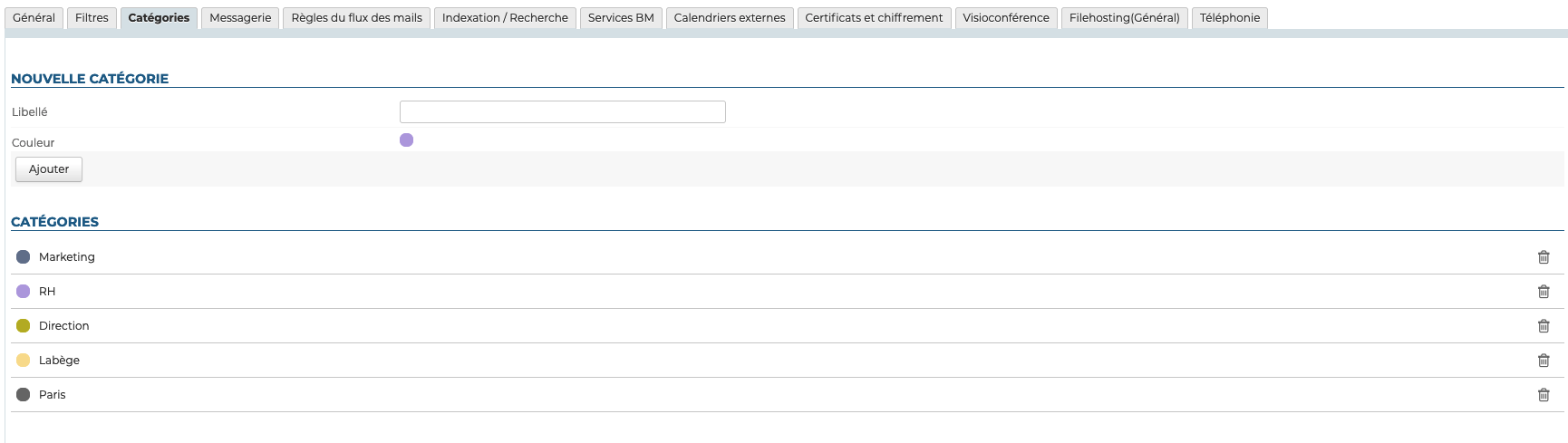Open the Visioconférence tab
Viewport: 1568px width, 443px height.
1006,18
